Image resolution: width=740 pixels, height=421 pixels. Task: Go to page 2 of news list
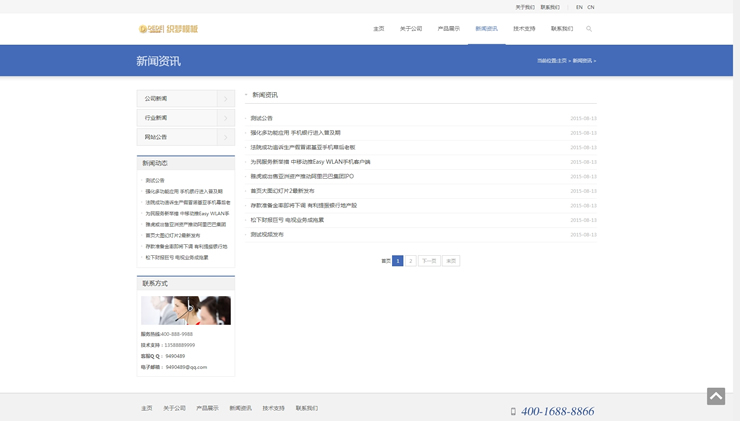coord(410,261)
